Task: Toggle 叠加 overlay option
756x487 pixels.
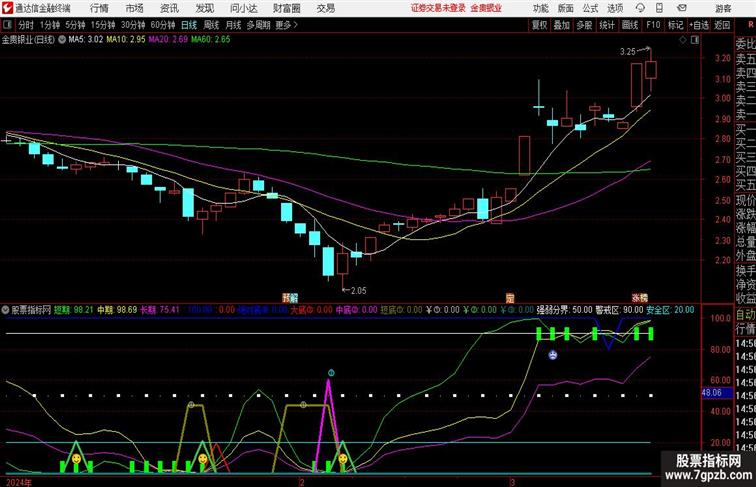Action: pos(562,25)
